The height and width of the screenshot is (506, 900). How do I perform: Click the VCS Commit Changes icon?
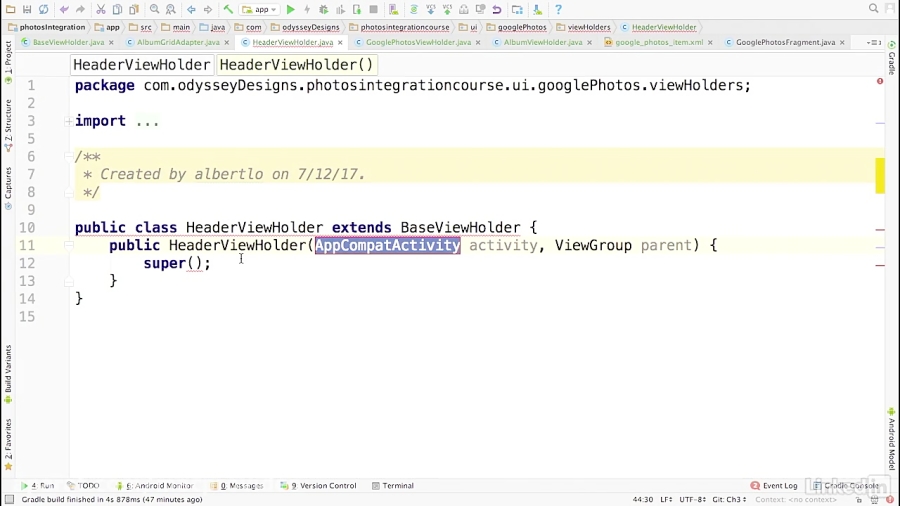(x=447, y=9)
